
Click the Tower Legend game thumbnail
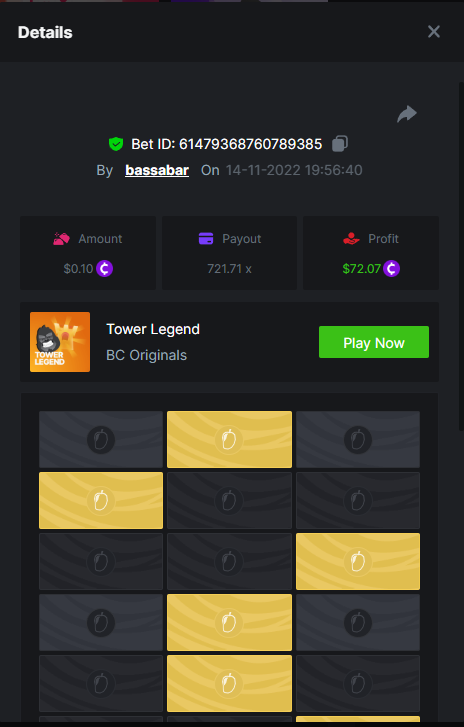tap(60, 342)
